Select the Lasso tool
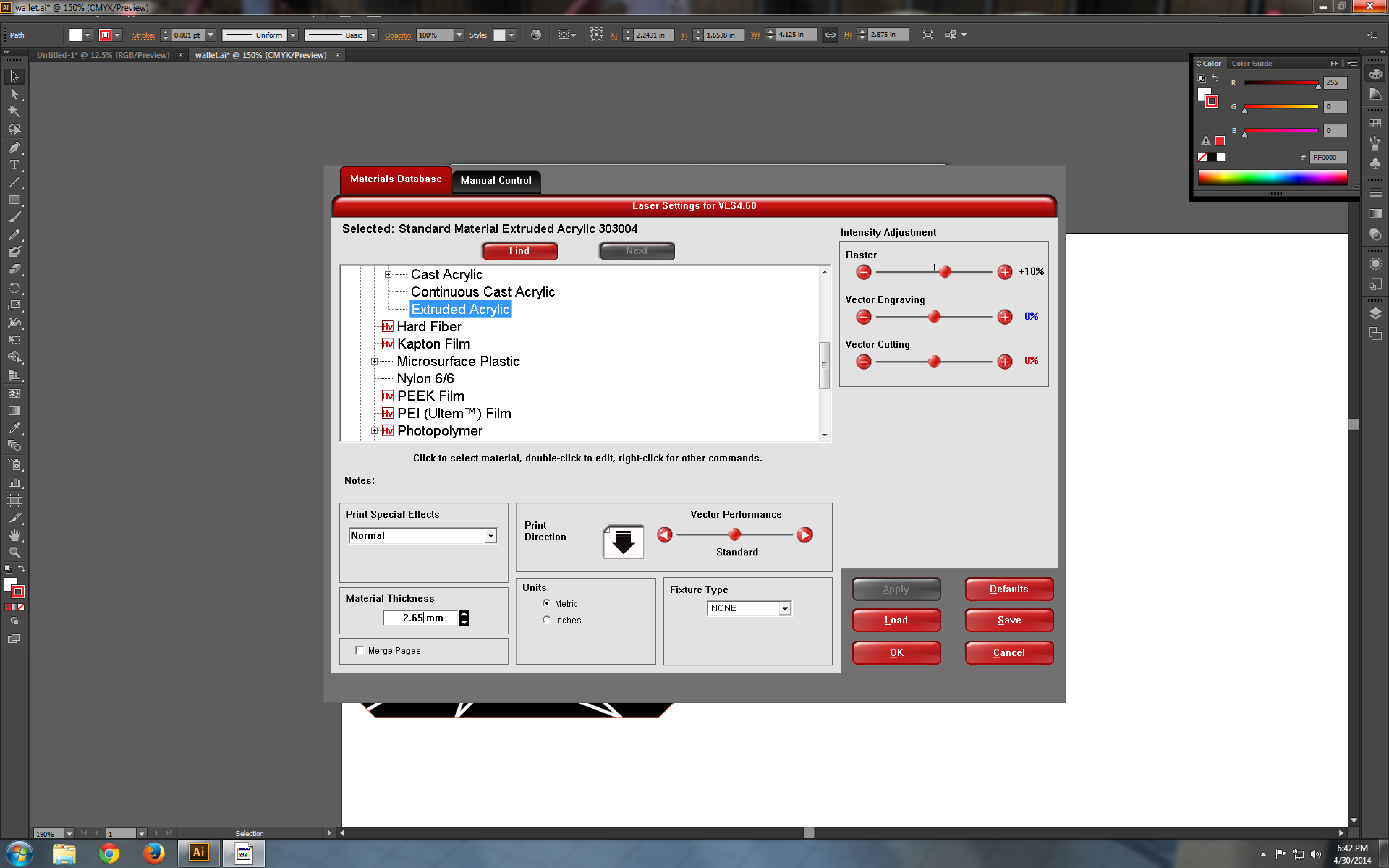 pos(14,129)
